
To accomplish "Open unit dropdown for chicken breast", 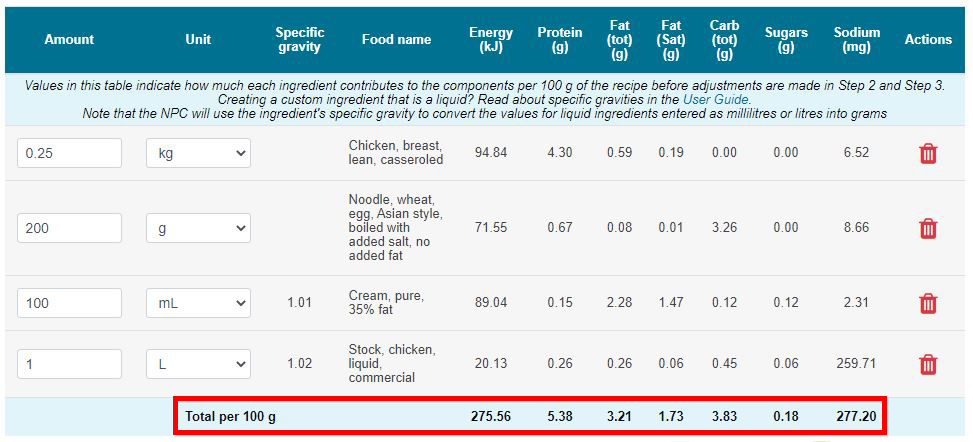I will (198, 153).
